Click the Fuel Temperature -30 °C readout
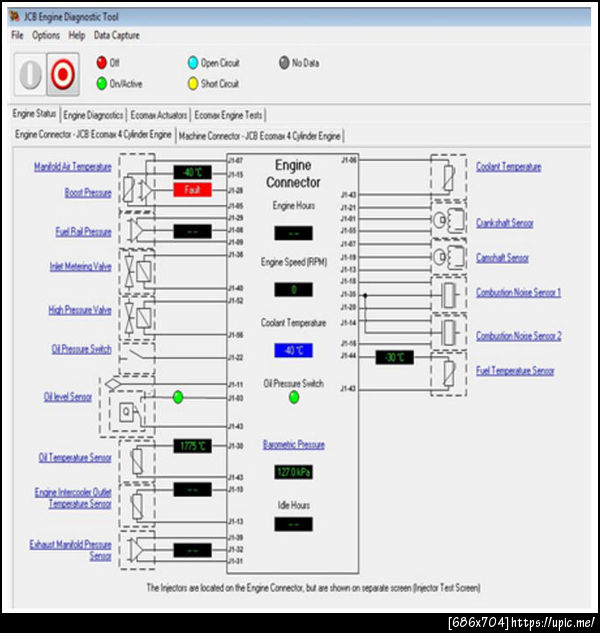Viewport: 600px width, 633px height. click(394, 358)
